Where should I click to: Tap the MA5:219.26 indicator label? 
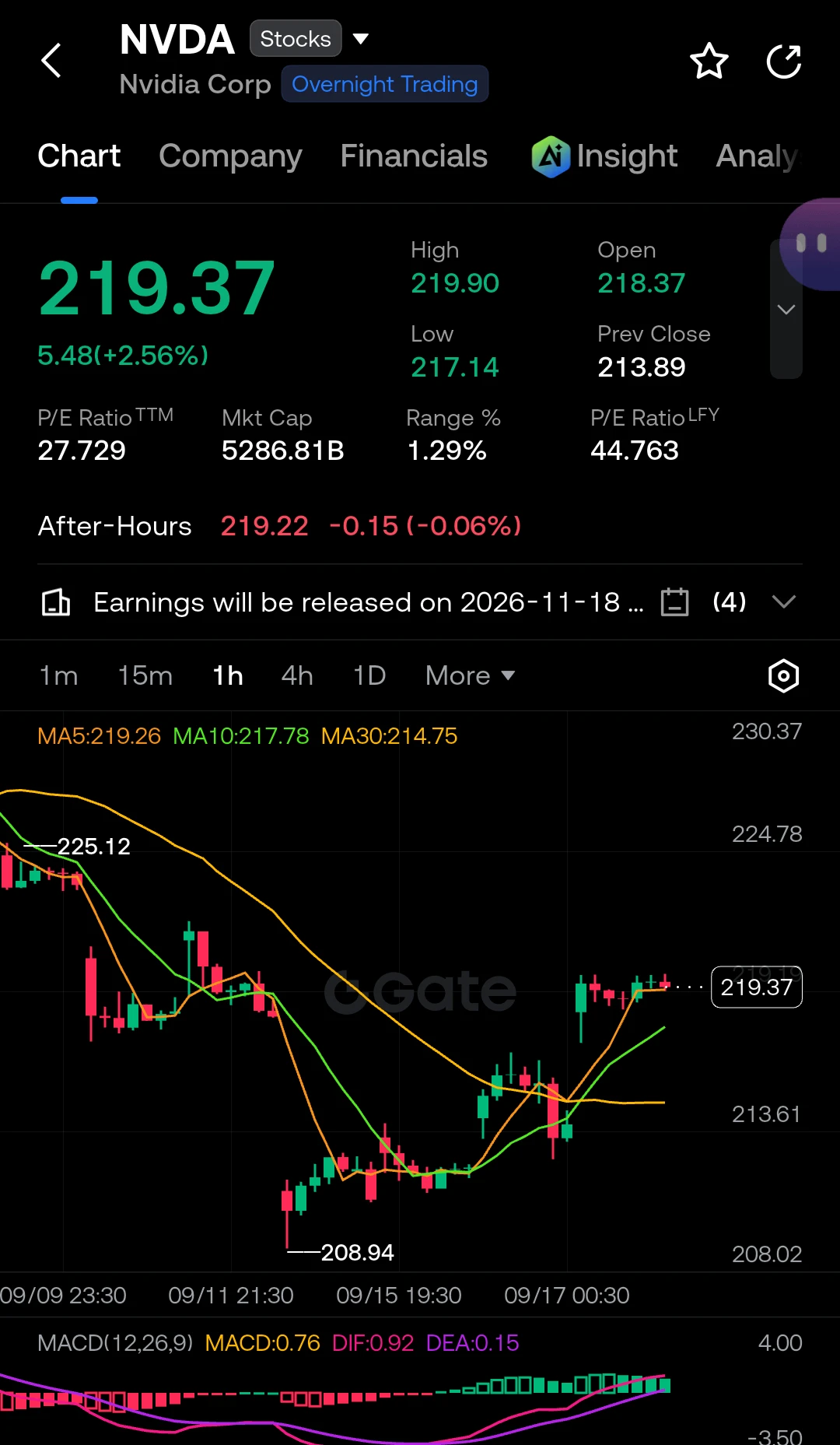coord(99,736)
